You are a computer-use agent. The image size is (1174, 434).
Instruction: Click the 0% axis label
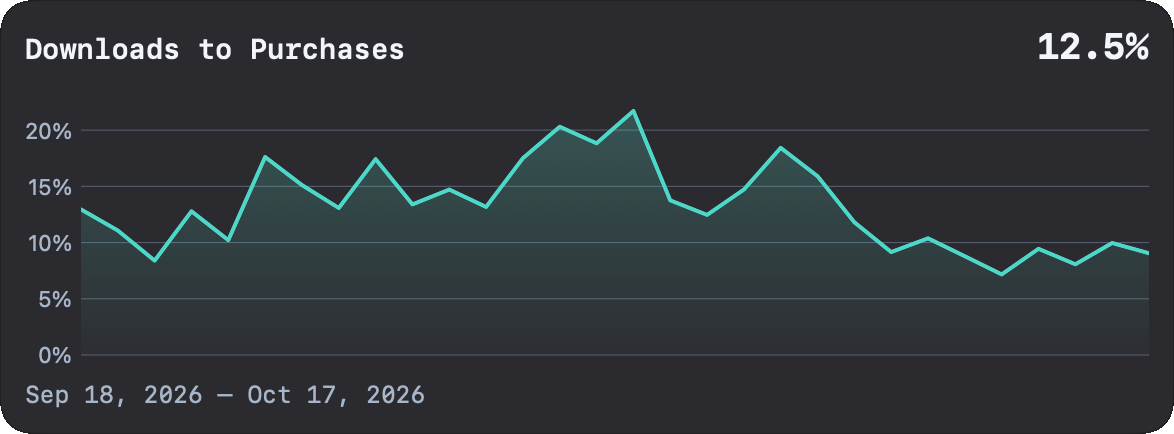[x=55, y=355]
